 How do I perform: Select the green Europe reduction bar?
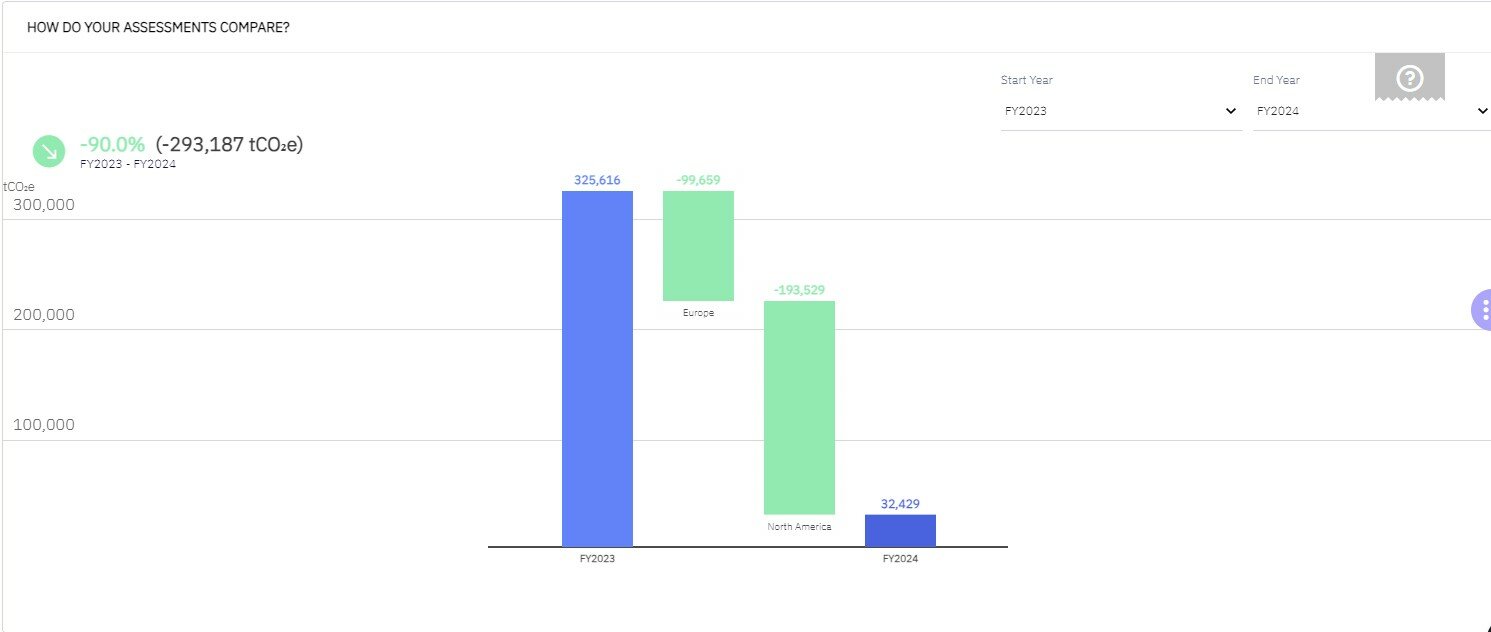(698, 246)
